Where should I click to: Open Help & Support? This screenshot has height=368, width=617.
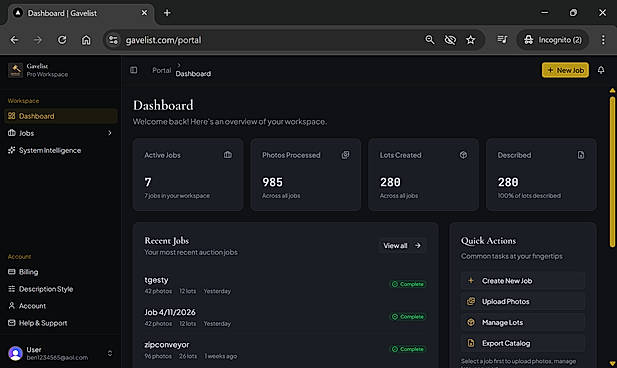(61, 323)
